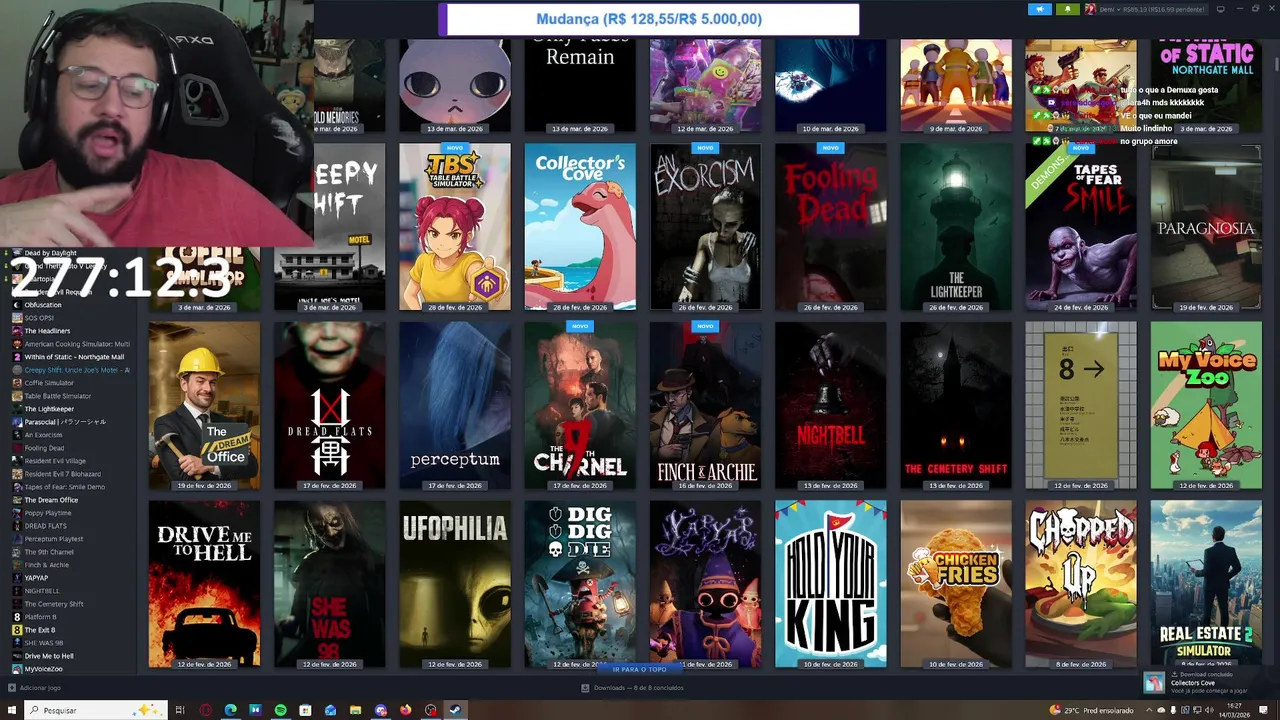Open the Dig Dig Die game cover
This screenshot has width=1280, height=720.
click(x=580, y=584)
